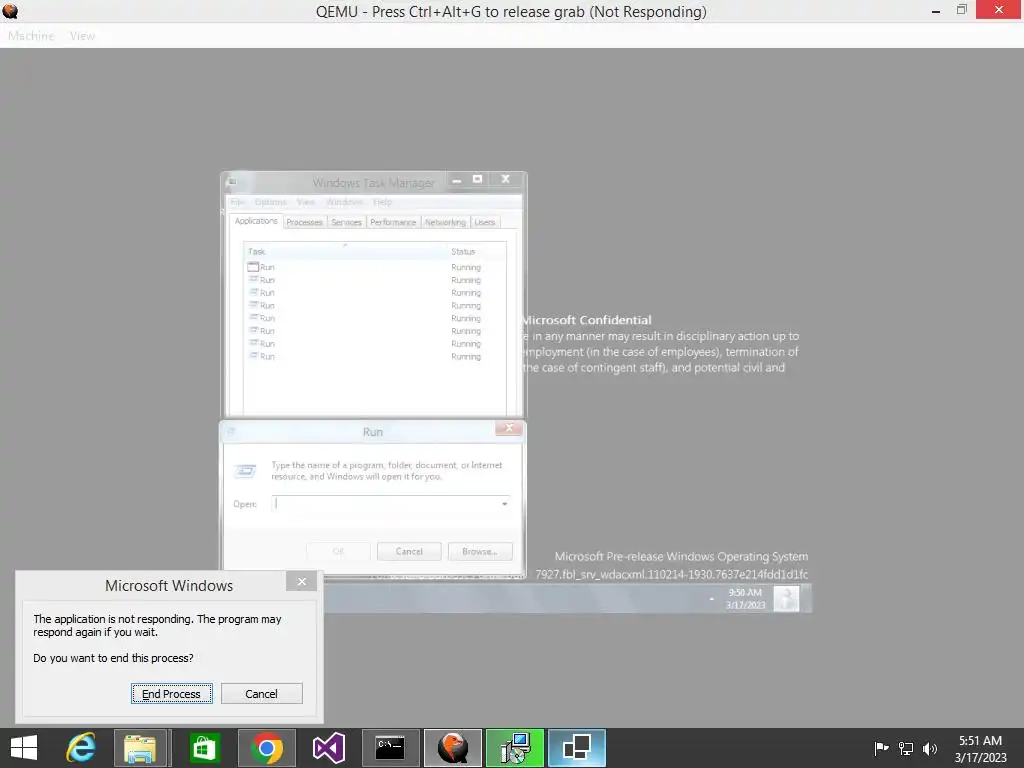
Task: Select the first Run task row
Action: (374, 267)
